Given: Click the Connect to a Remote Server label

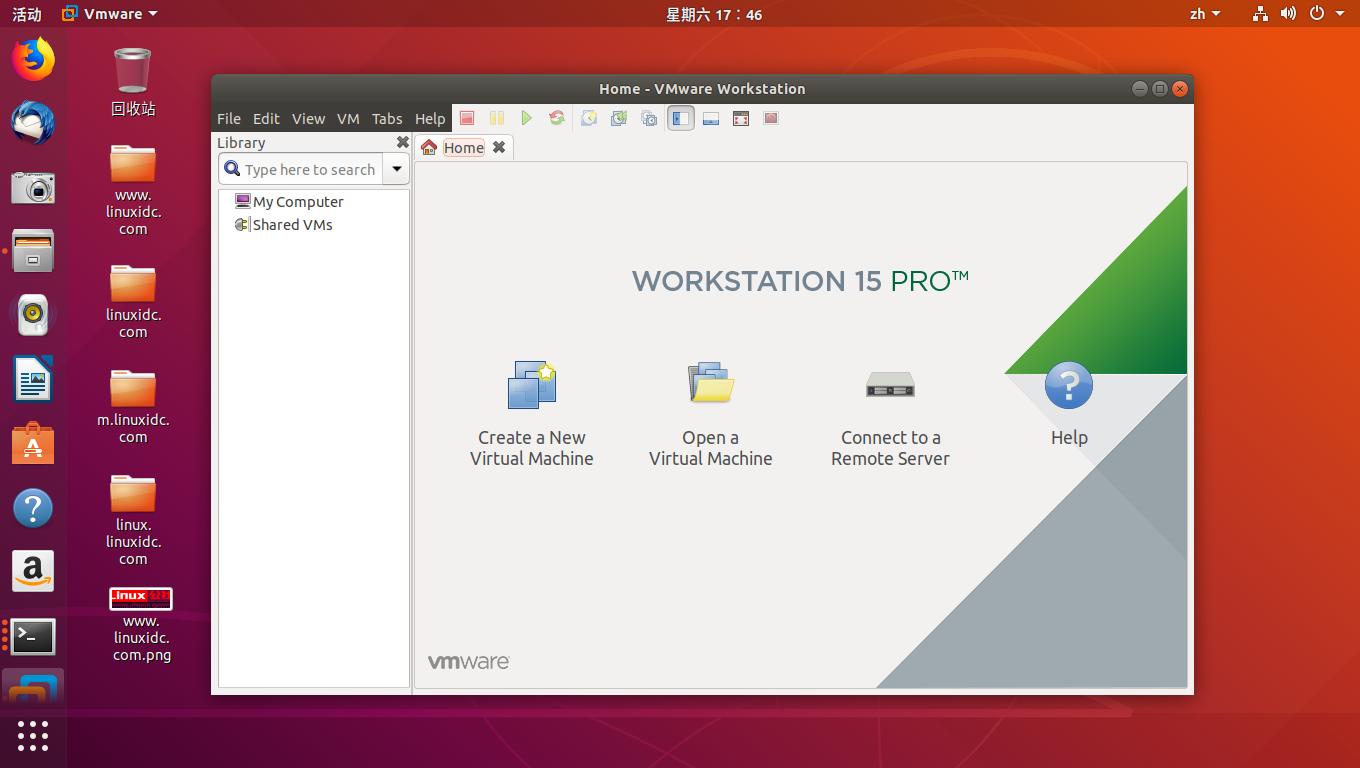Looking at the screenshot, I should [890, 448].
